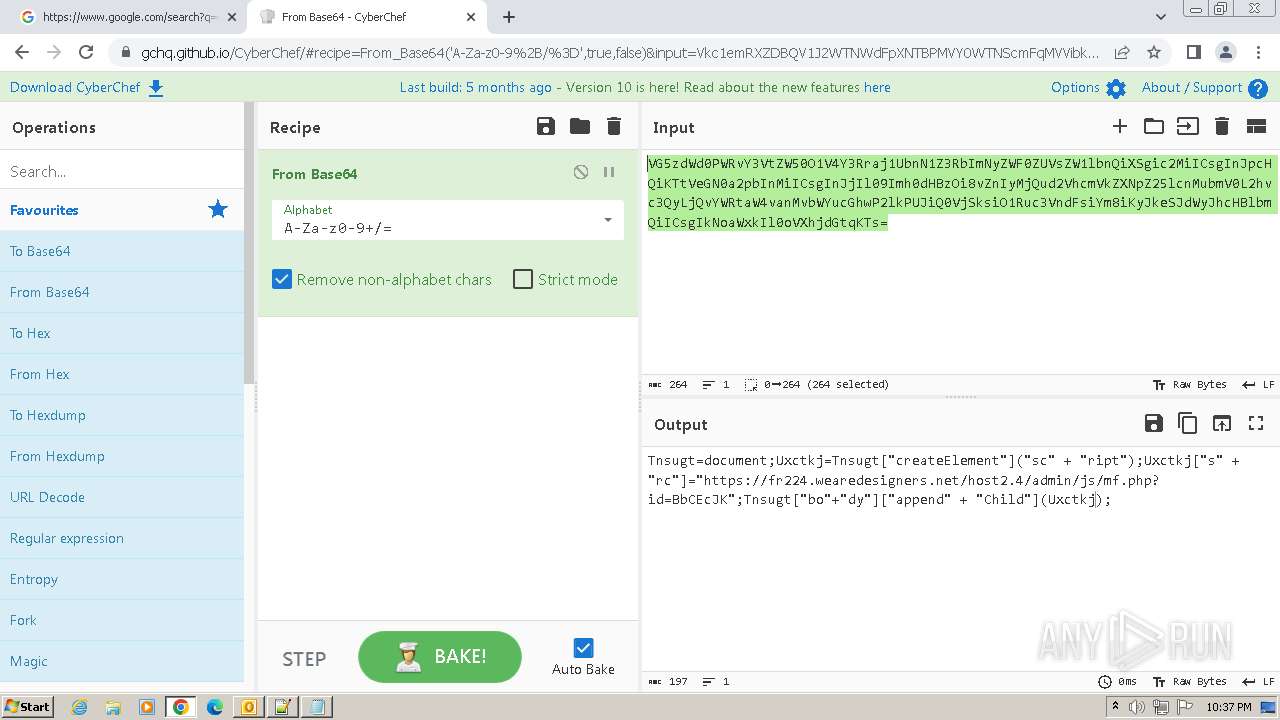Image resolution: width=1280 pixels, height=720 pixels.
Task: Pick Regular expression operation
Action: tap(122, 538)
